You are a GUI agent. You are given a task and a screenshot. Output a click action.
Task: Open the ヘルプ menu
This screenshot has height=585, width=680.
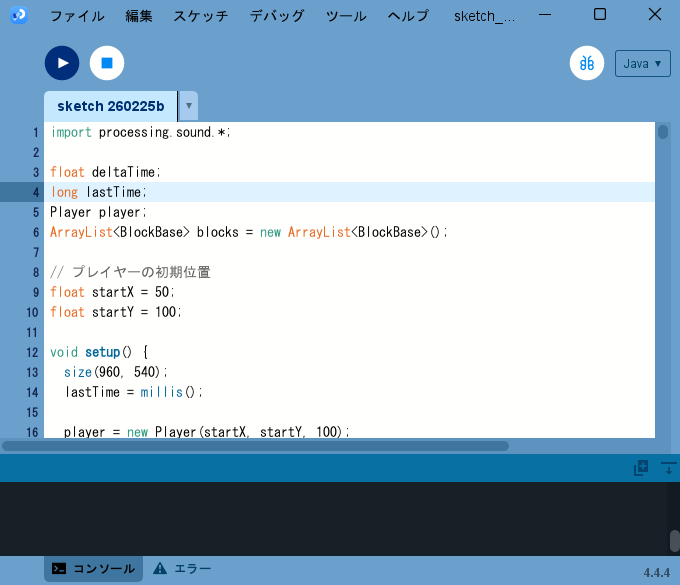click(408, 16)
